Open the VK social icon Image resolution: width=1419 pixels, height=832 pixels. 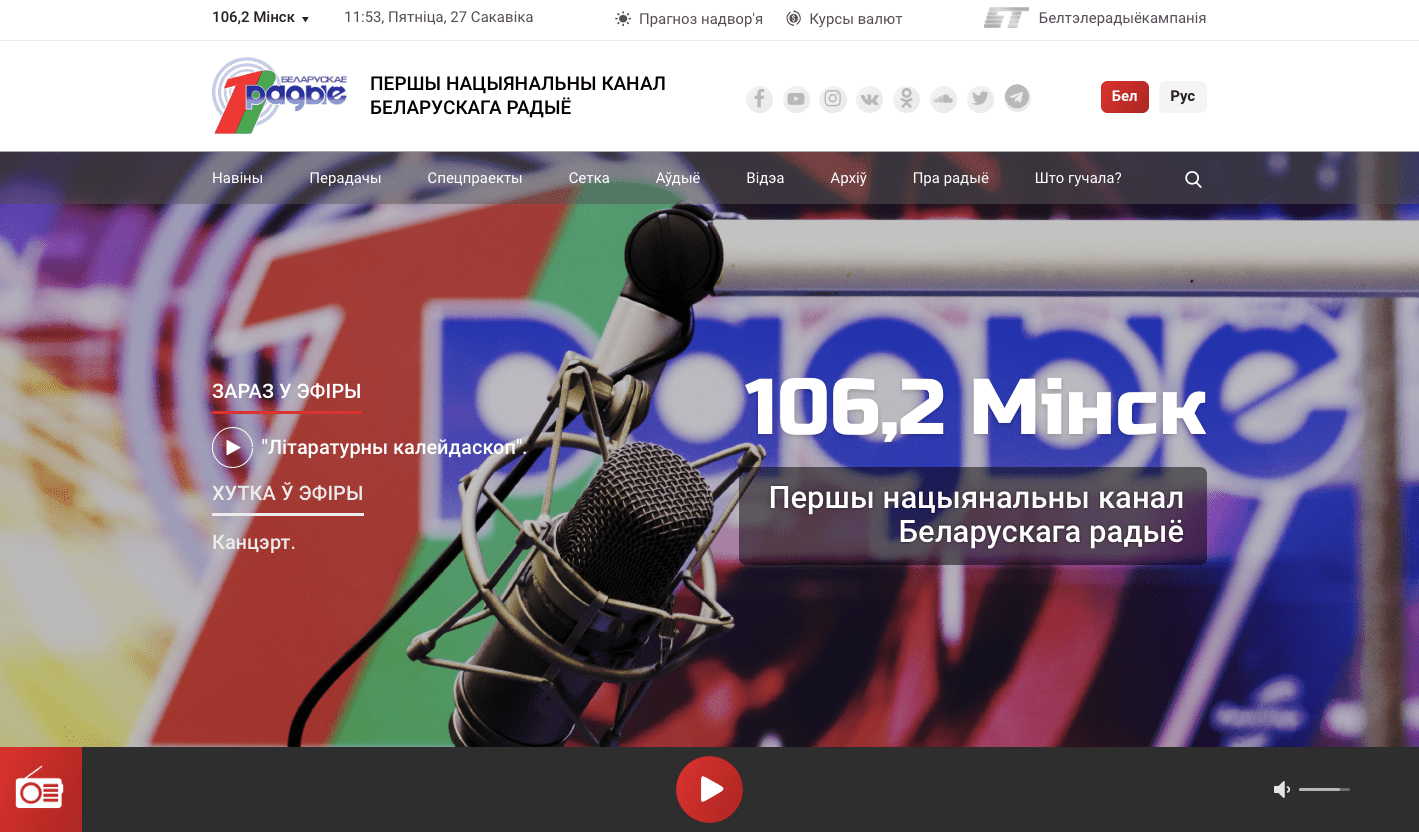coord(870,99)
